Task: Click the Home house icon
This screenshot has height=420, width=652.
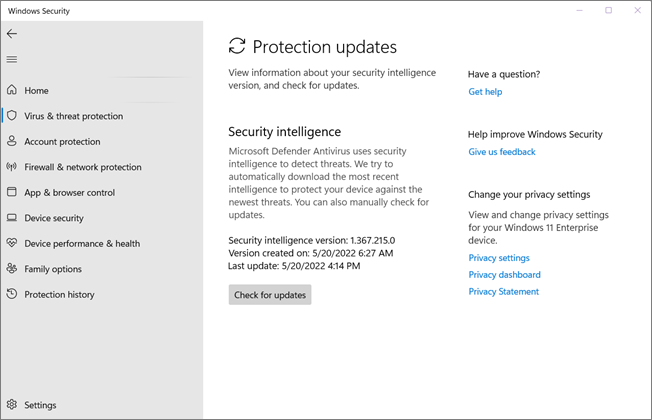Action: coord(12,91)
